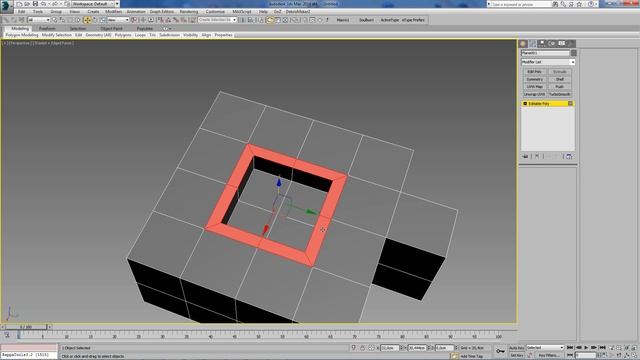The width and height of the screenshot is (640, 360).
Task: Open the Create Selection Set dropdown
Action: click(217, 20)
